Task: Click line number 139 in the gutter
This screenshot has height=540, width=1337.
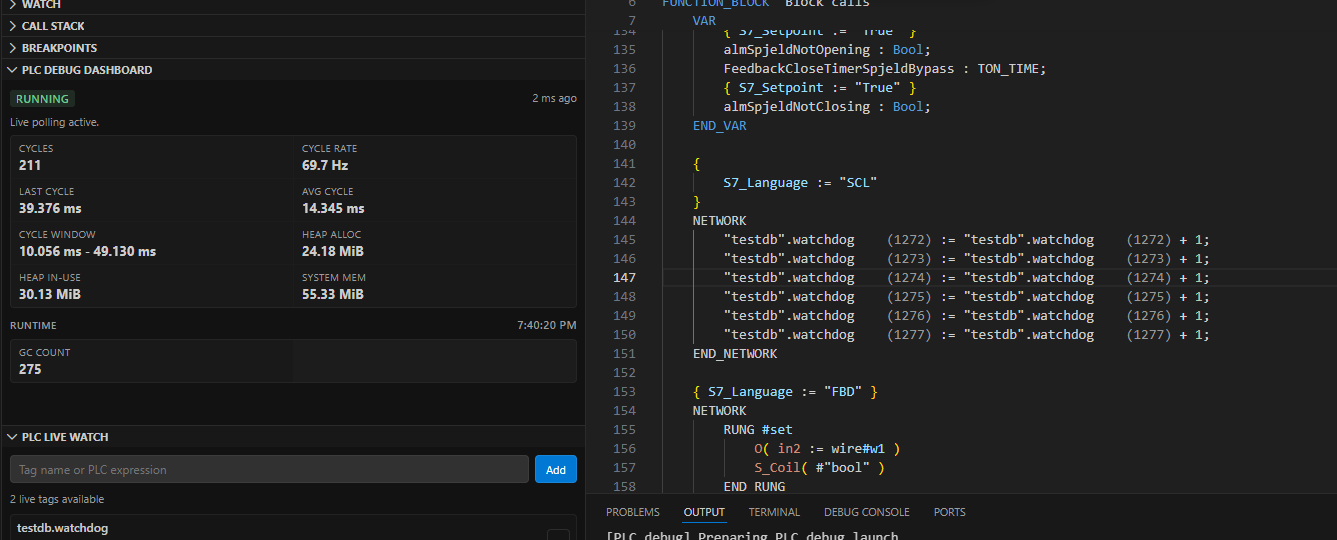Action: pos(625,126)
